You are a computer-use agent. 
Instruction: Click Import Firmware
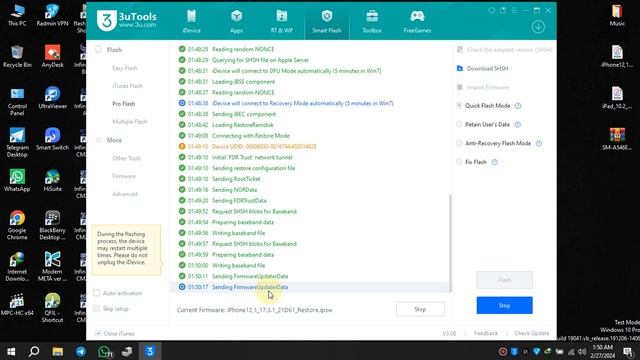click(x=483, y=87)
